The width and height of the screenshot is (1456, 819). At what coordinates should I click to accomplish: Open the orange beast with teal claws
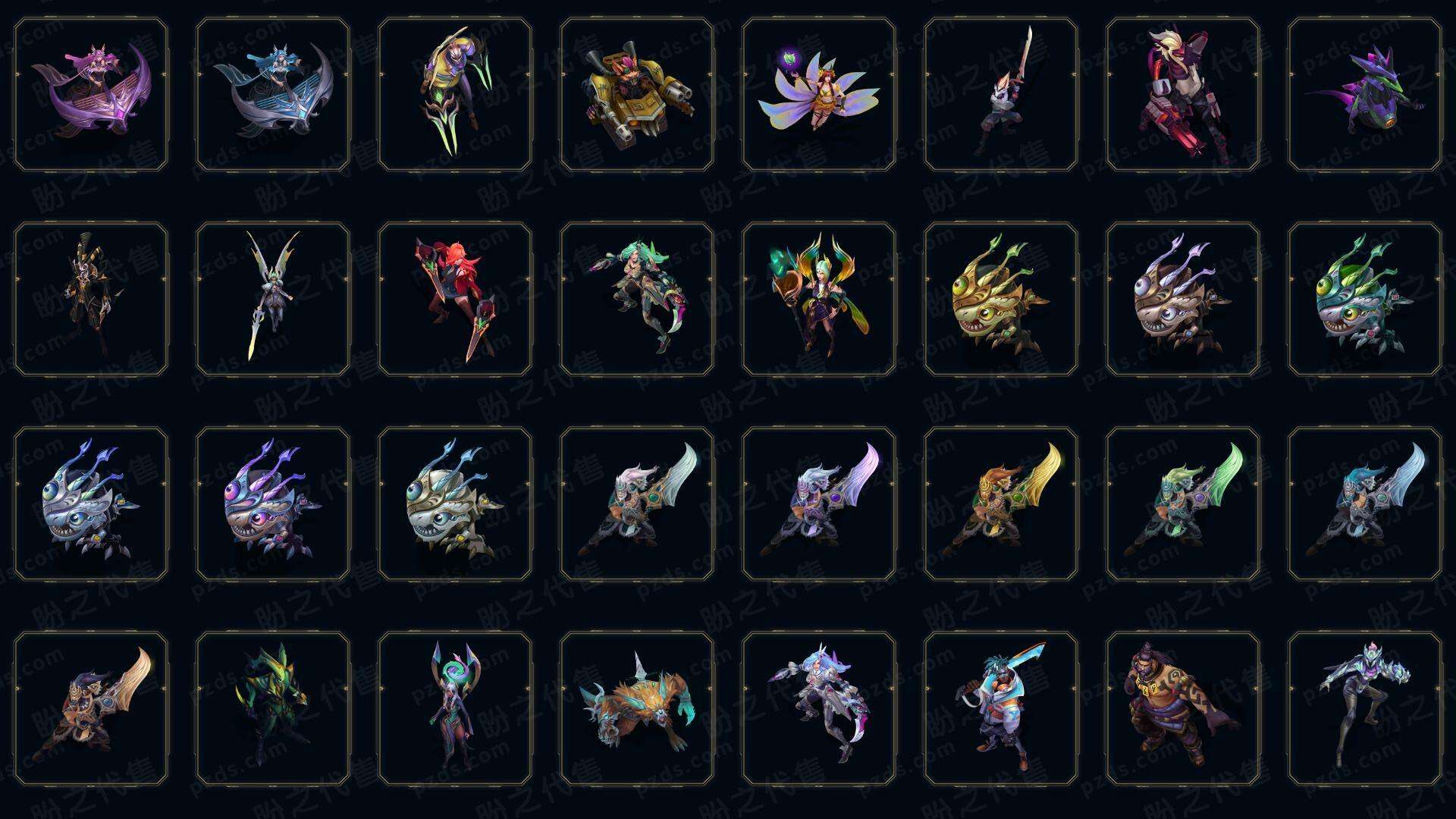637,708
